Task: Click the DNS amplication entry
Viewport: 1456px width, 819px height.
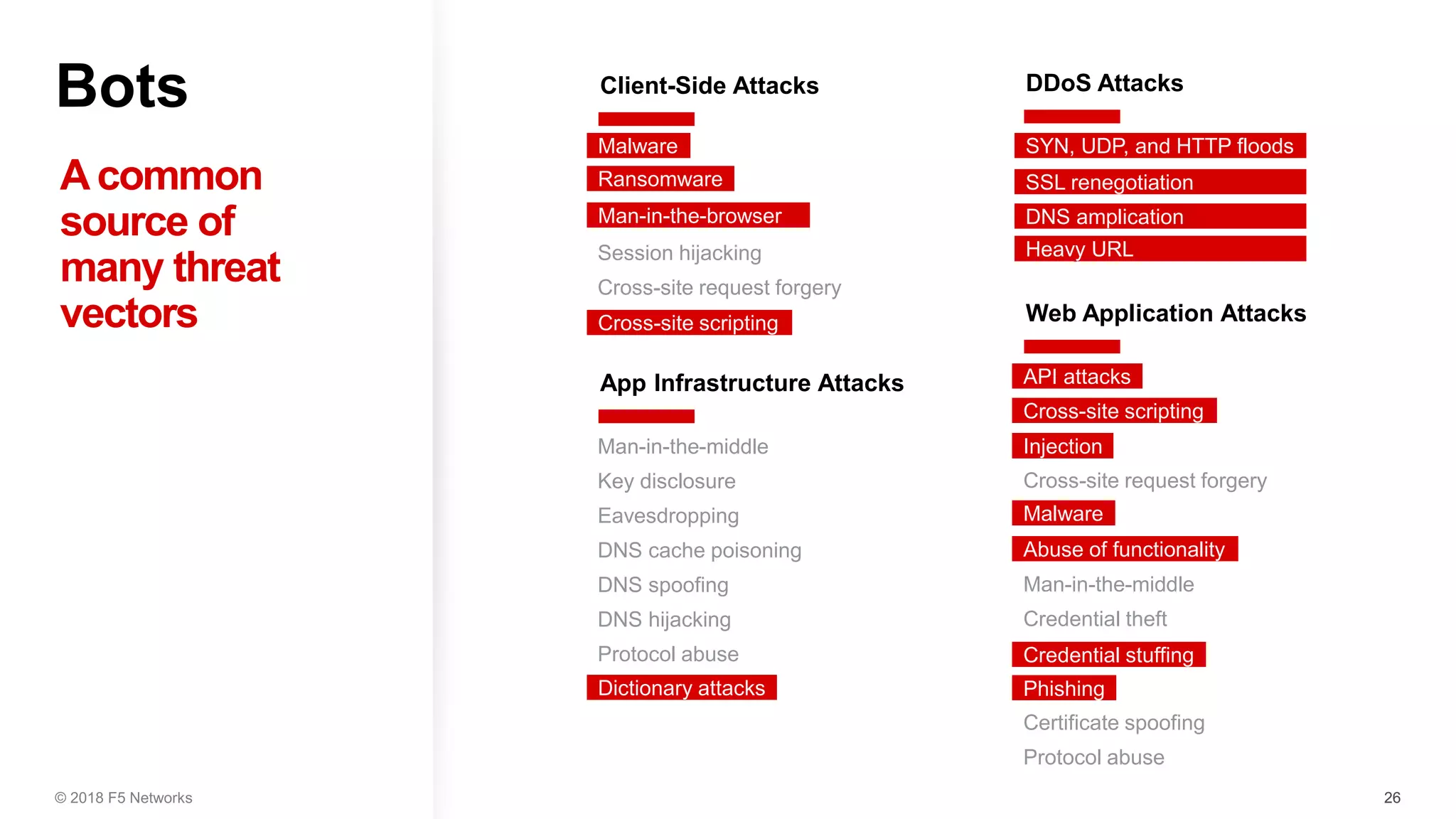Action: [1160, 216]
